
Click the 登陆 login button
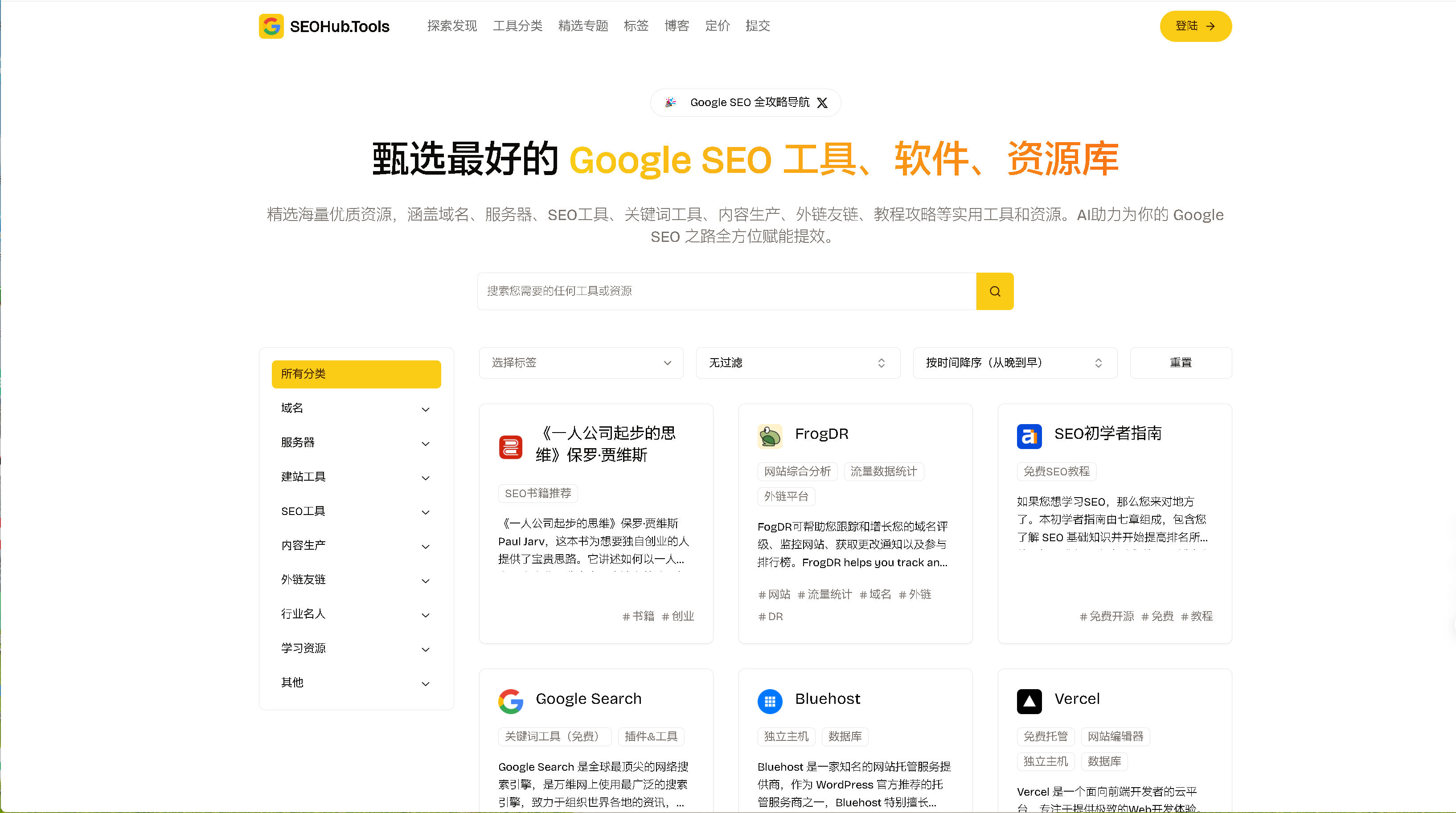click(x=1195, y=26)
